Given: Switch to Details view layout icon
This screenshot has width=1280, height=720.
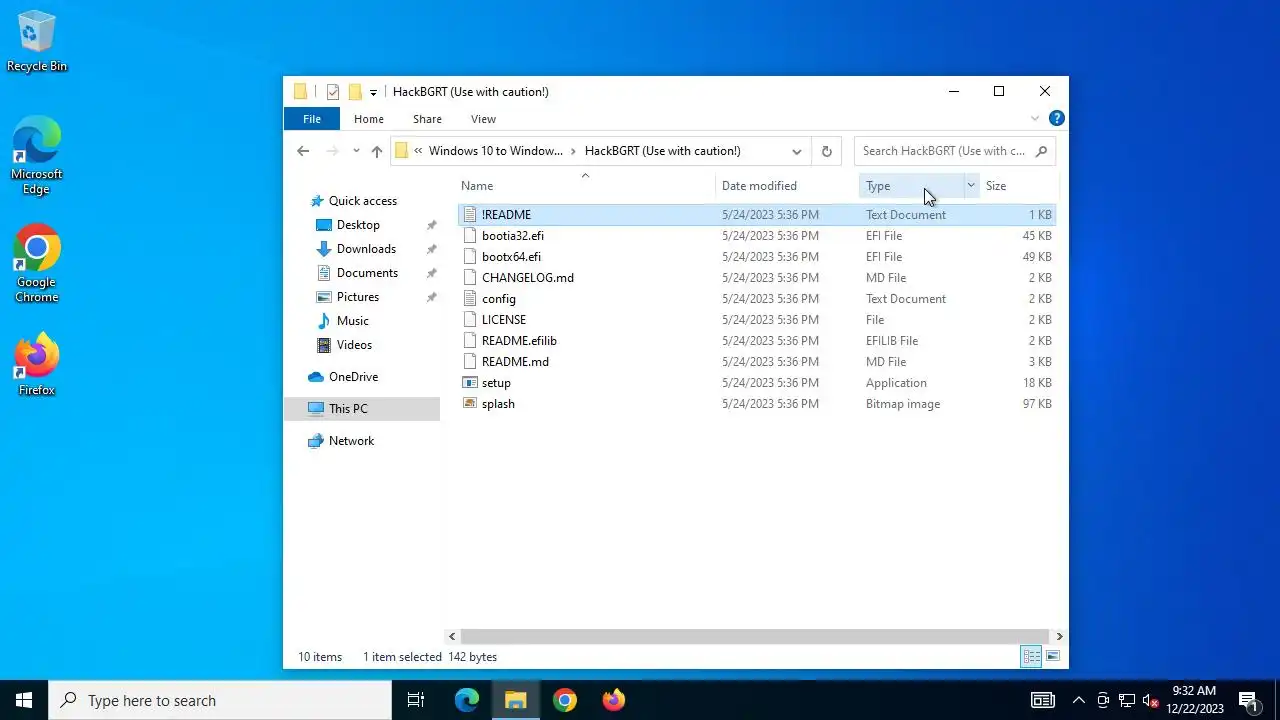Looking at the screenshot, I should click(x=1031, y=657).
